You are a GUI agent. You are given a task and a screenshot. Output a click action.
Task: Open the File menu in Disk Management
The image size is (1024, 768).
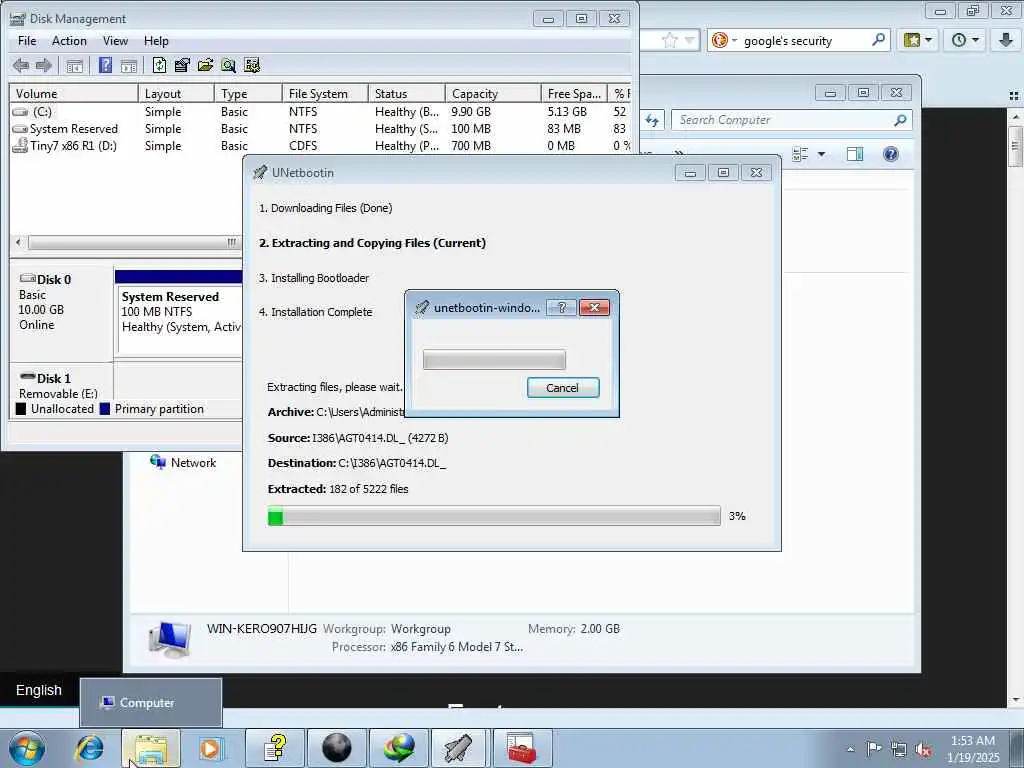pos(27,40)
